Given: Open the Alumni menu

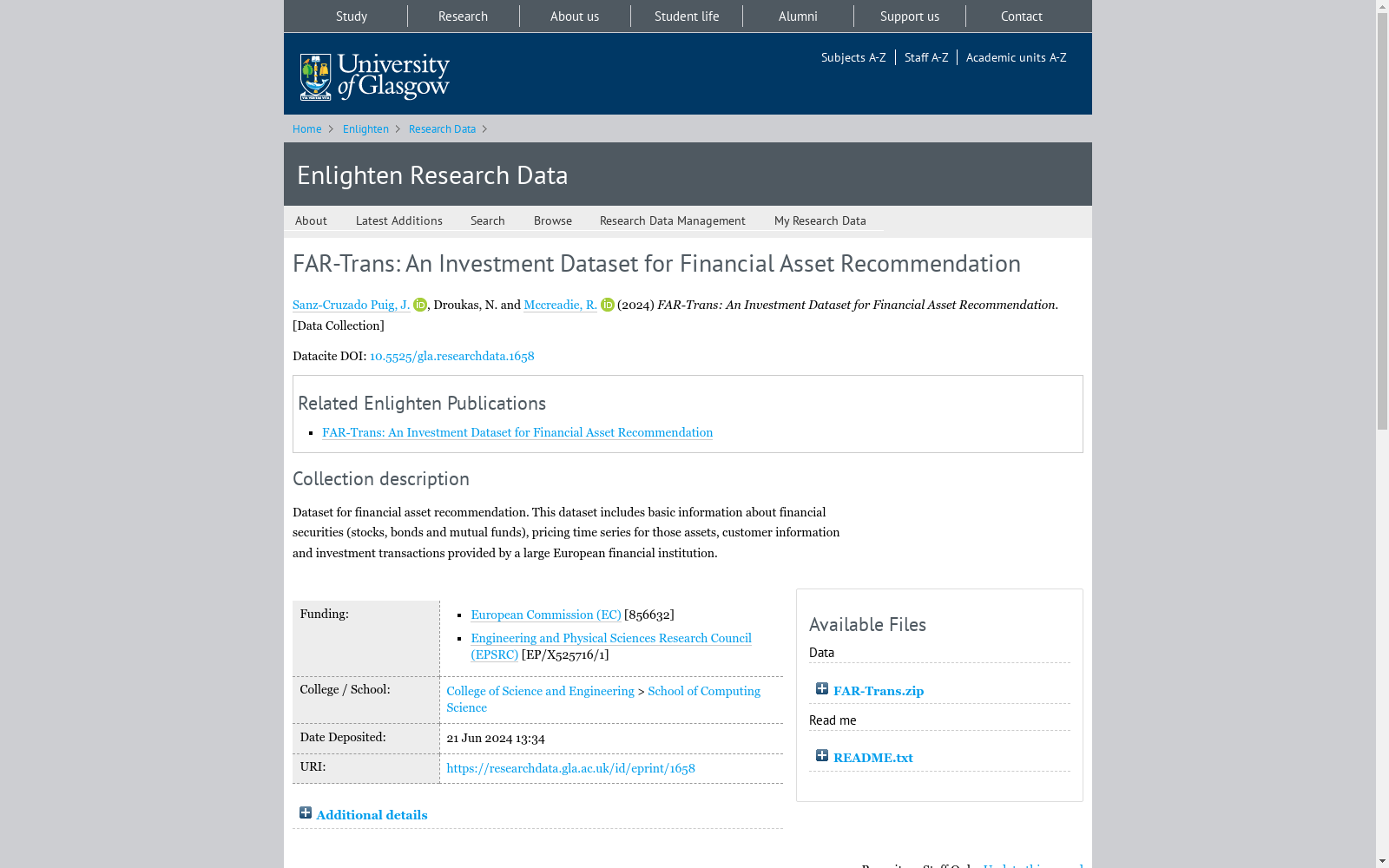Looking at the screenshot, I should coord(798,16).
